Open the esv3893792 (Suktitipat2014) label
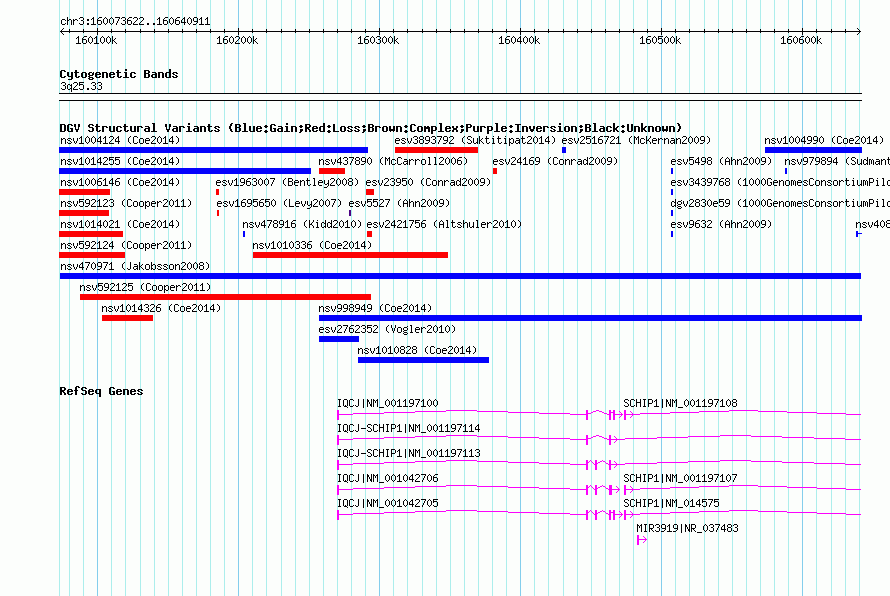This screenshot has height=596, width=890. pos(475,140)
